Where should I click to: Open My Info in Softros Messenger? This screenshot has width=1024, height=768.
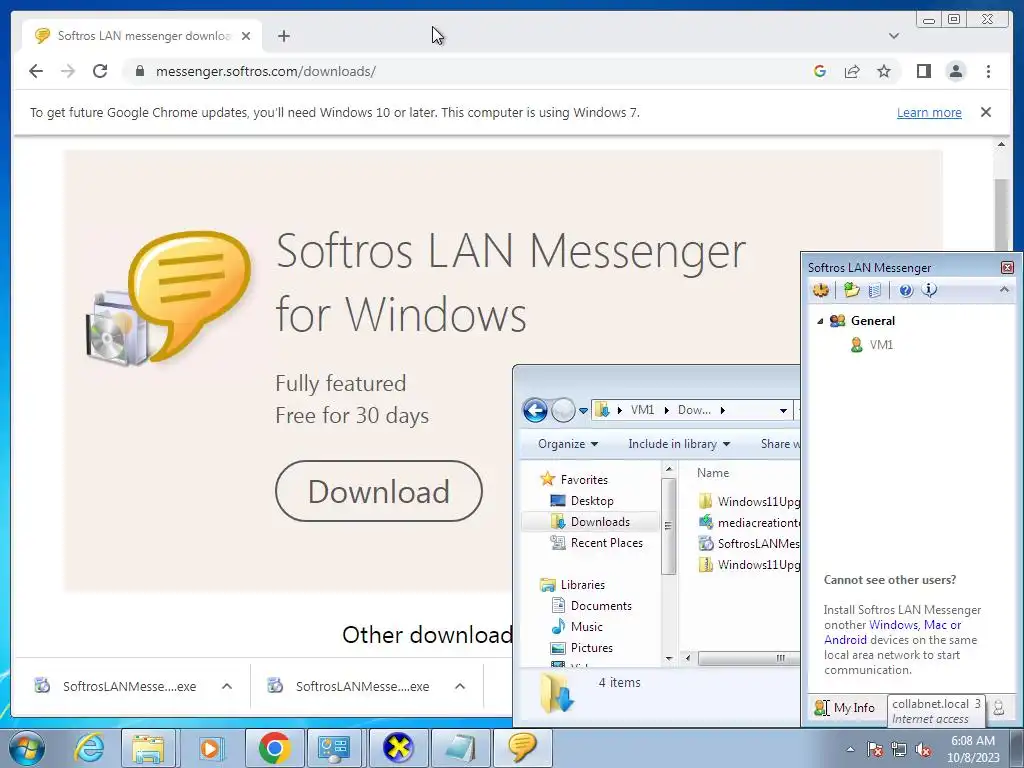tap(845, 708)
